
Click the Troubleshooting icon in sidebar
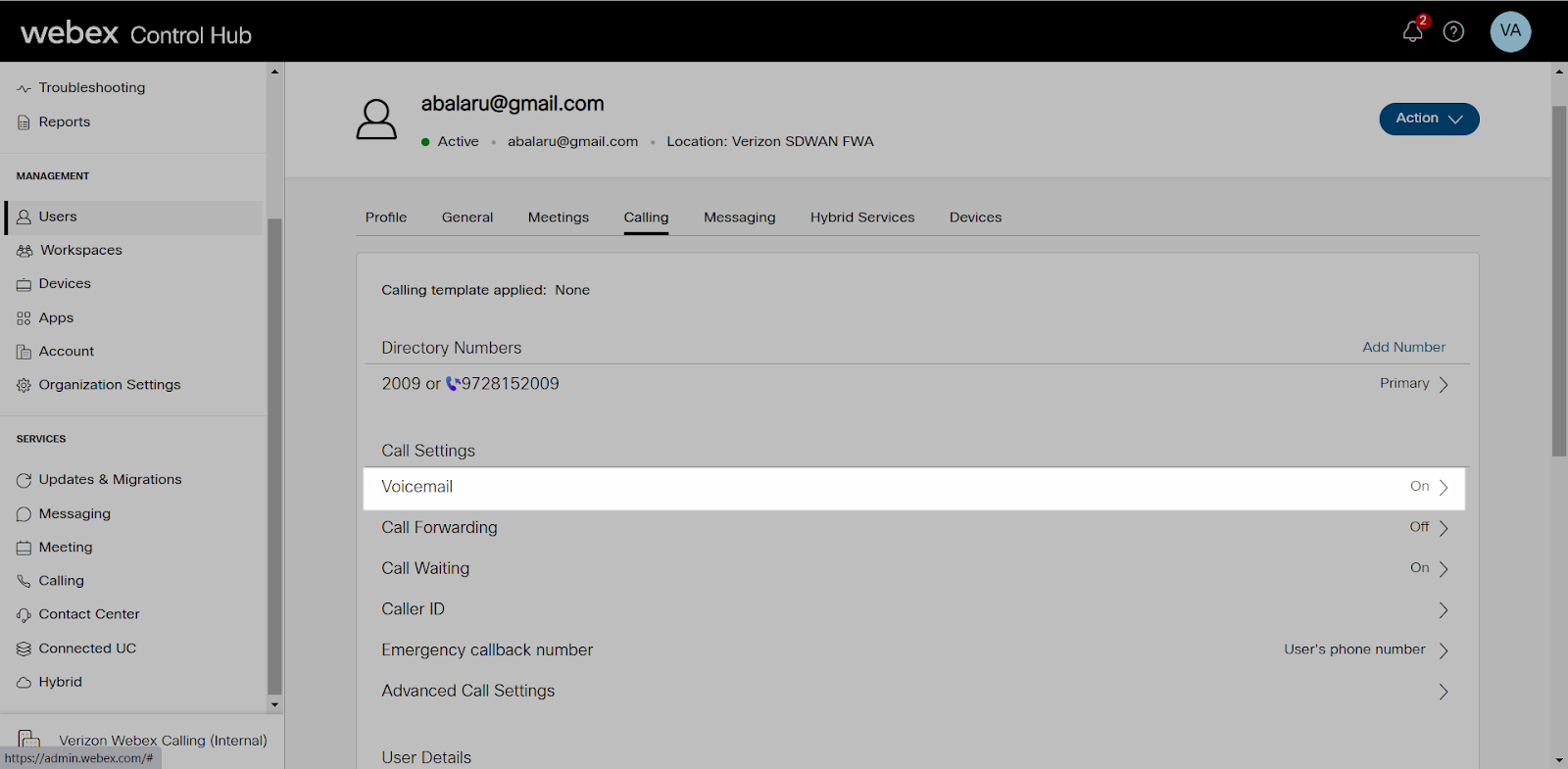[24, 88]
